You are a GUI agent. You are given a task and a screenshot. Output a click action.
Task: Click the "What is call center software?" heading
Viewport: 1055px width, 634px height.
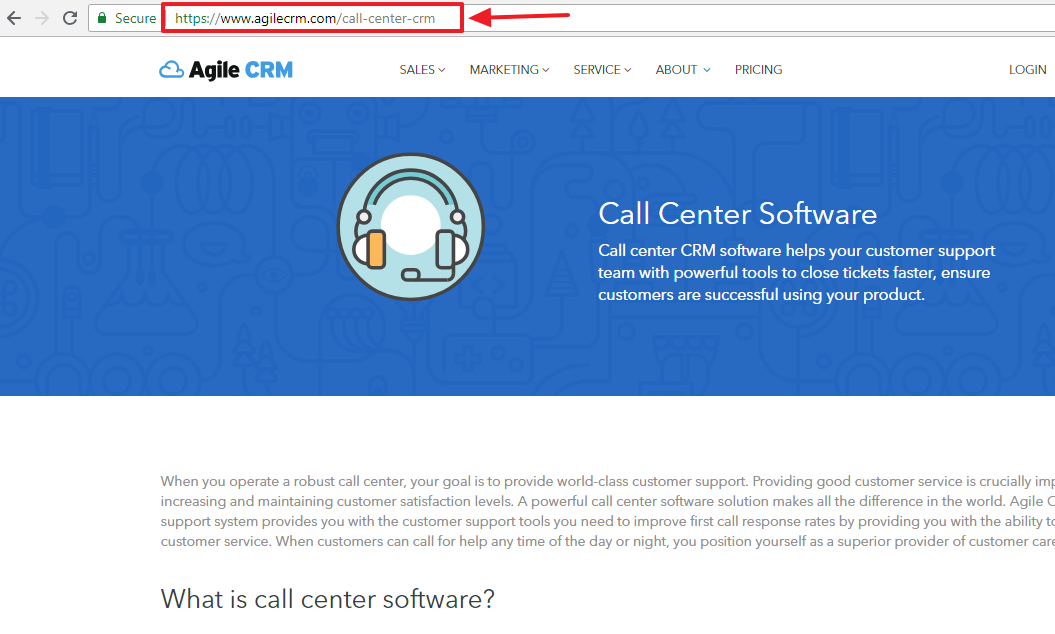(327, 598)
